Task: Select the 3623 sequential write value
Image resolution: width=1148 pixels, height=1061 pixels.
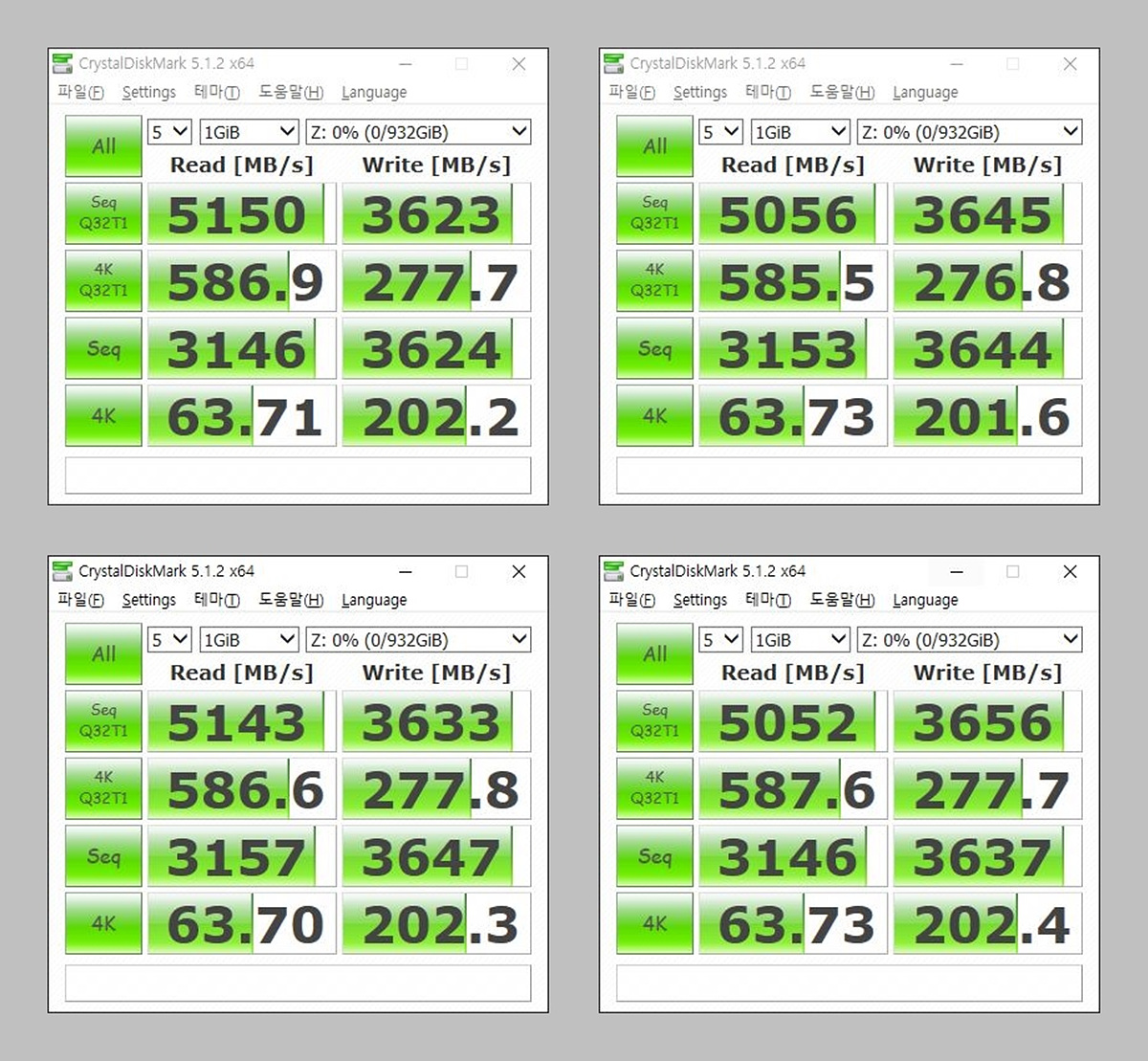Action: pos(436,213)
